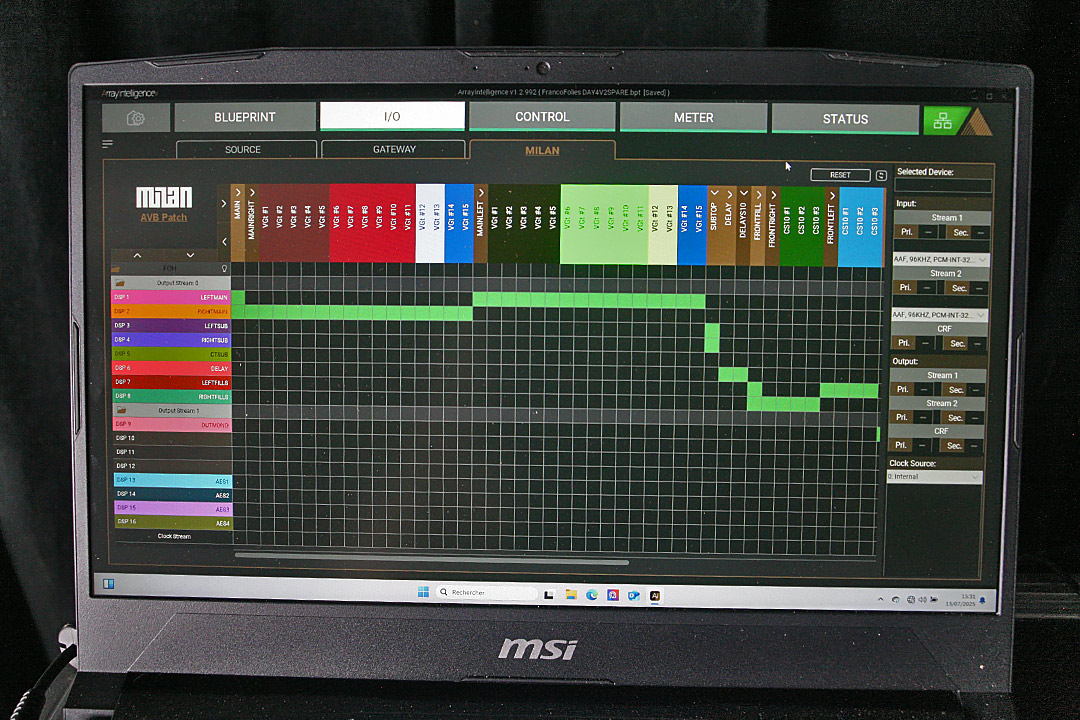Viewport: 1080px width, 720px height.
Task: Launch Microsoft Edge from the taskbar
Action: [592, 595]
